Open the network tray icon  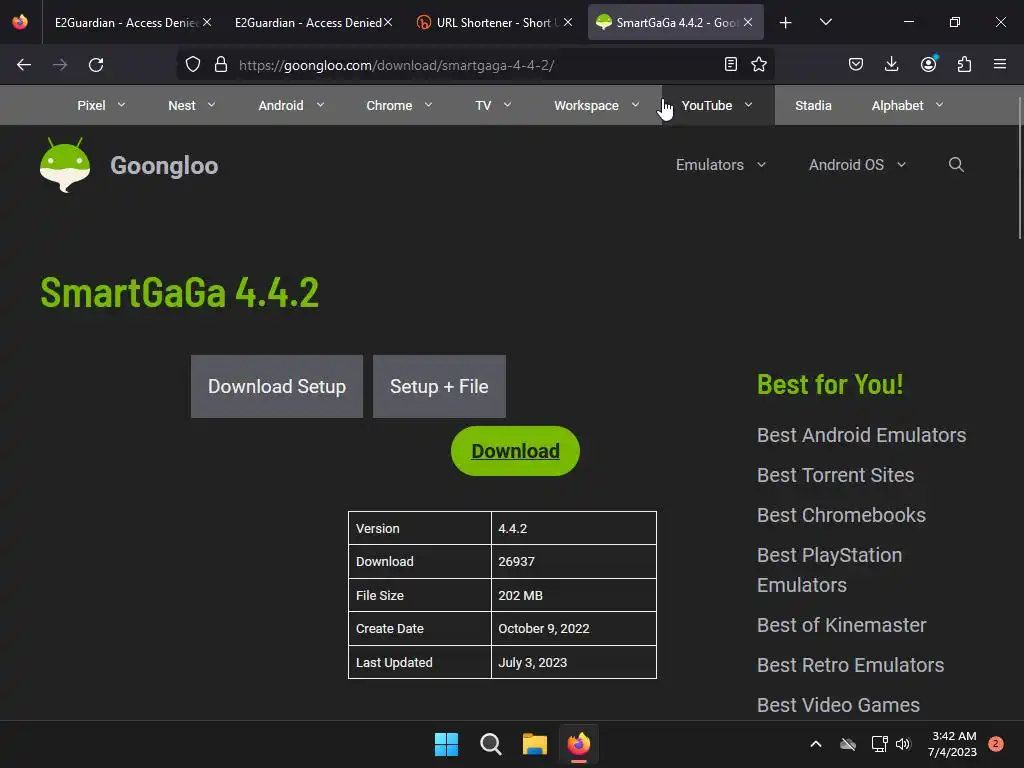click(879, 744)
